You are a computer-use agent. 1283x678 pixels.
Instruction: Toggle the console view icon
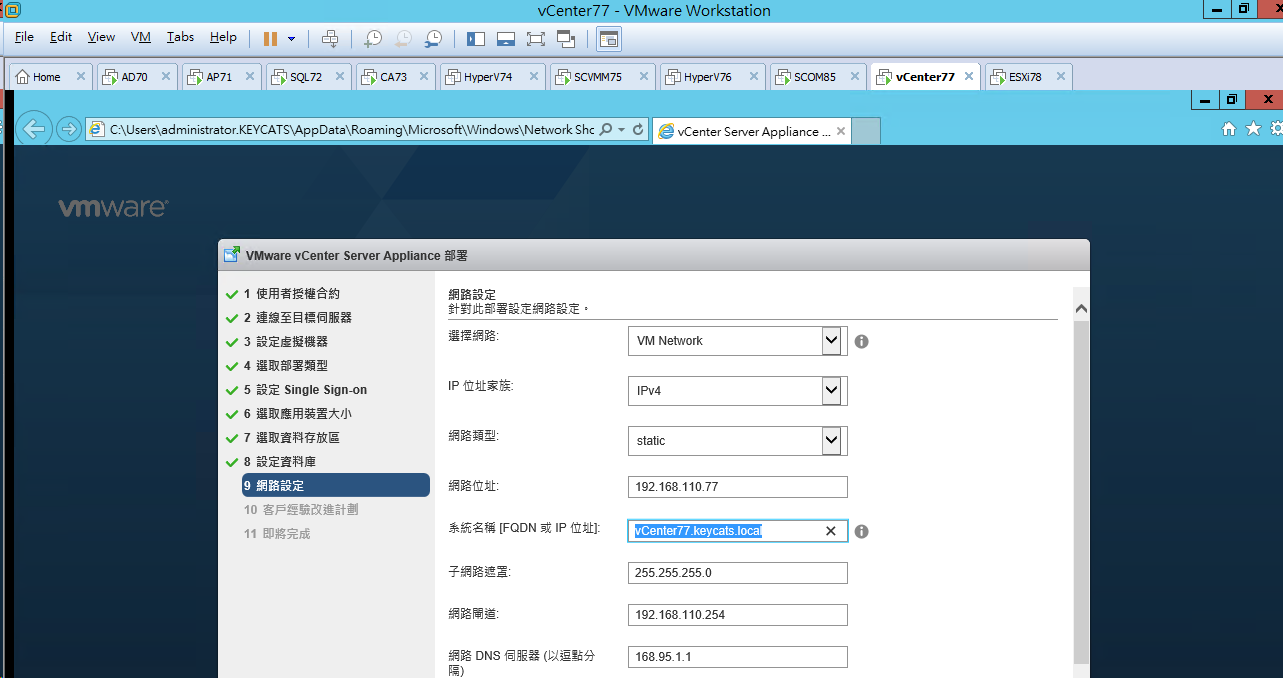click(609, 38)
